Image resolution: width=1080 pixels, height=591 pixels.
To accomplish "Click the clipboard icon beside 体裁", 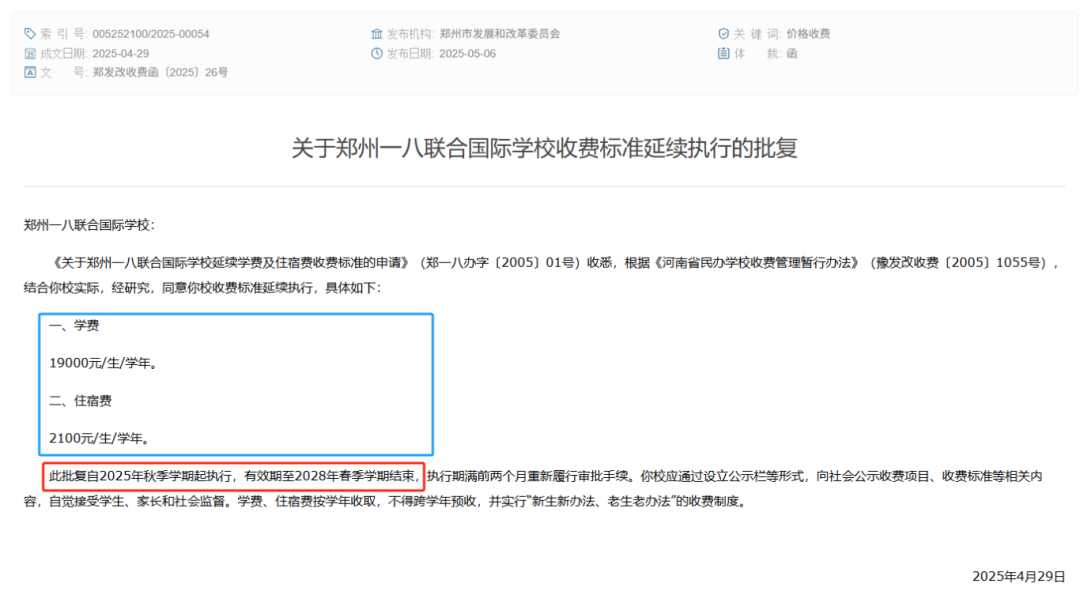I will pos(723,53).
